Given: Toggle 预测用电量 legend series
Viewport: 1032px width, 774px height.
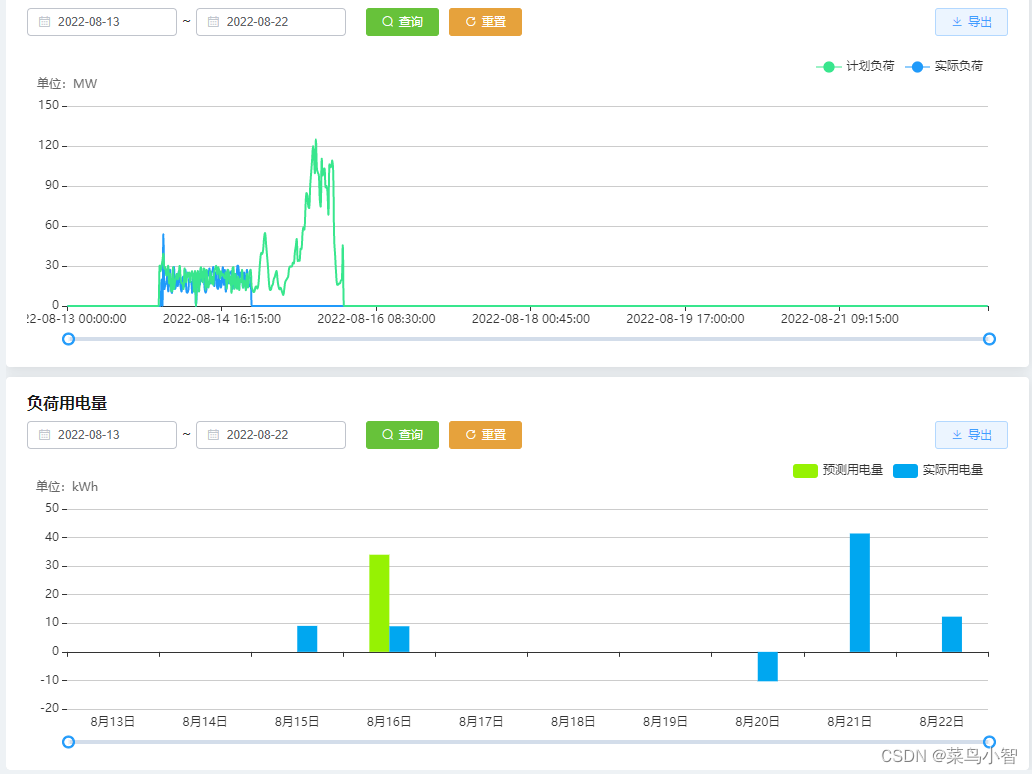Looking at the screenshot, I should 838,470.
